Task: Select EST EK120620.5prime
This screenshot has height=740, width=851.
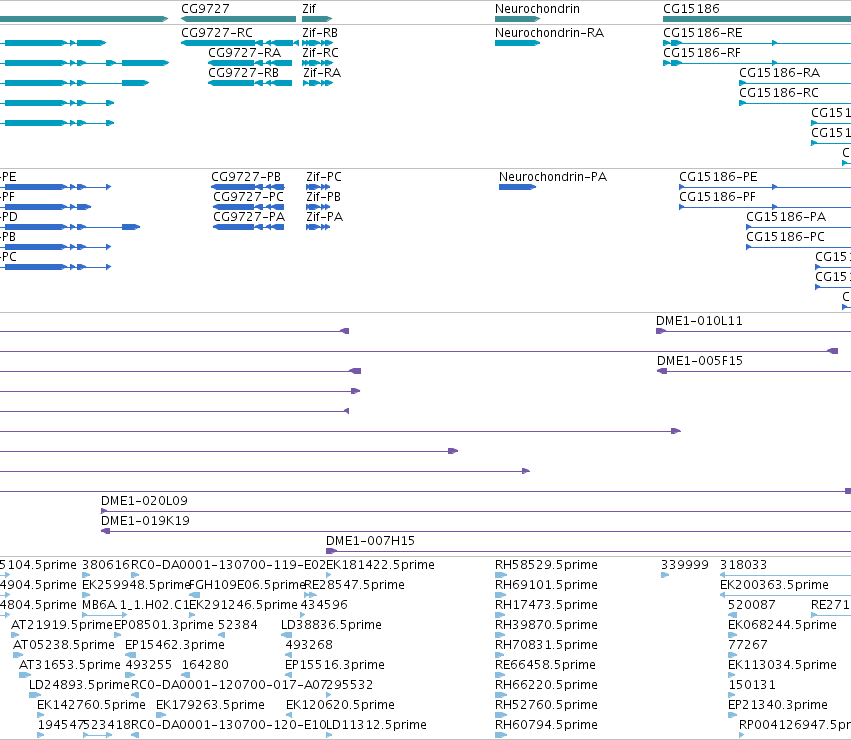Action: point(340,705)
